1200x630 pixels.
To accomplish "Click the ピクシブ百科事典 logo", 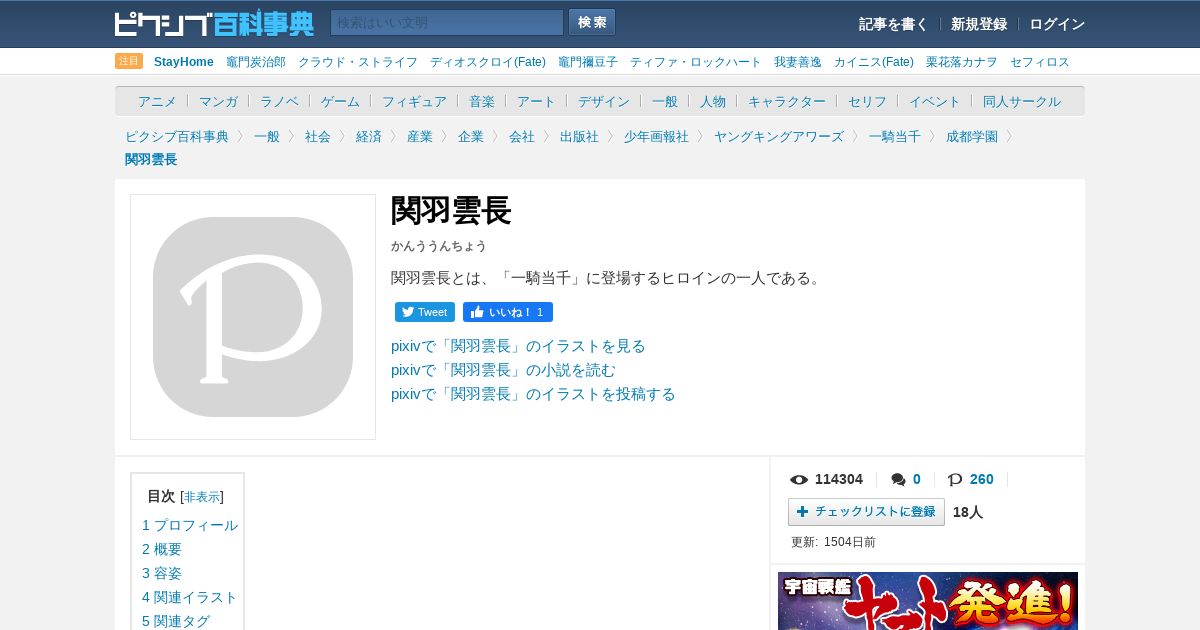I will (214, 23).
